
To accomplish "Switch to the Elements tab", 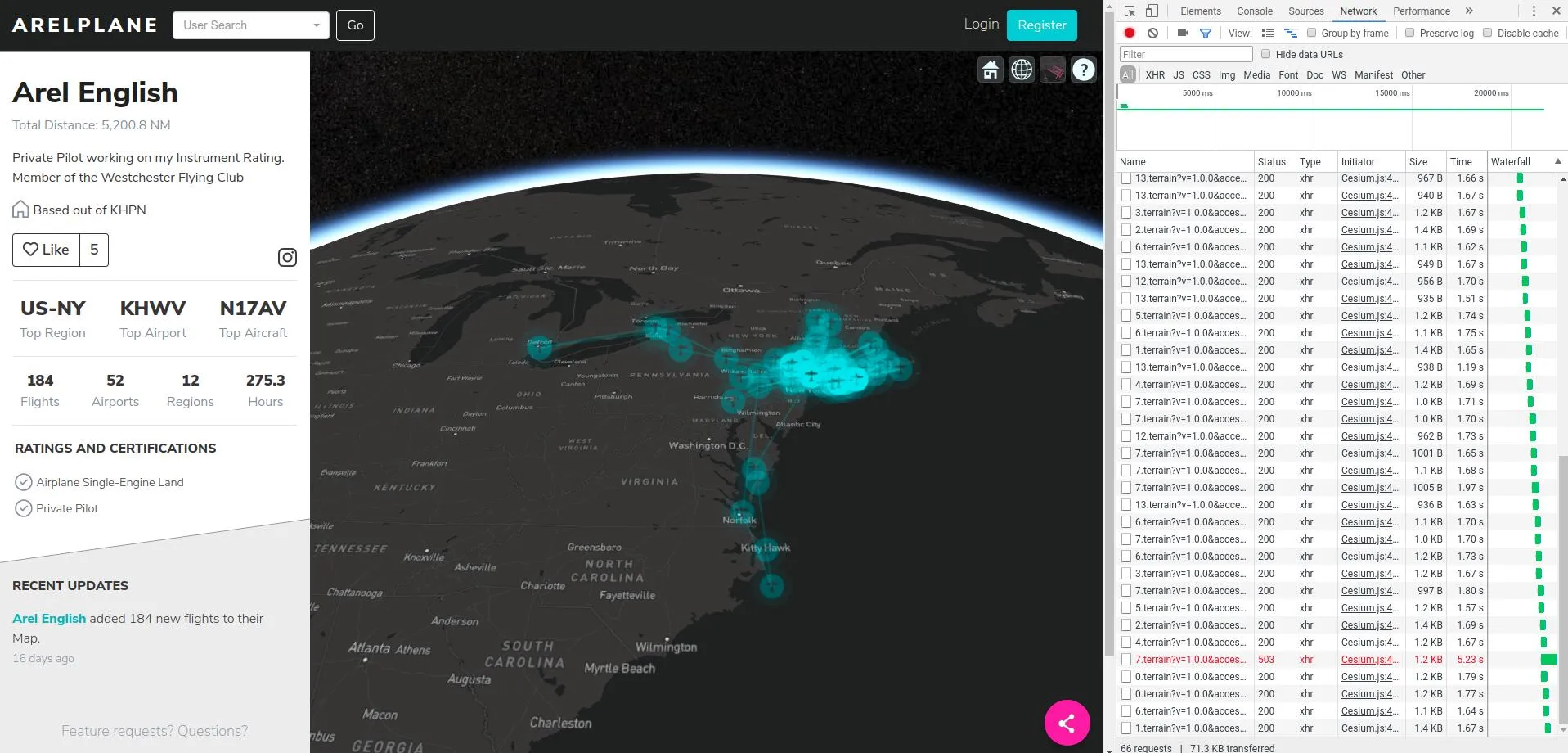I will [x=1201, y=11].
